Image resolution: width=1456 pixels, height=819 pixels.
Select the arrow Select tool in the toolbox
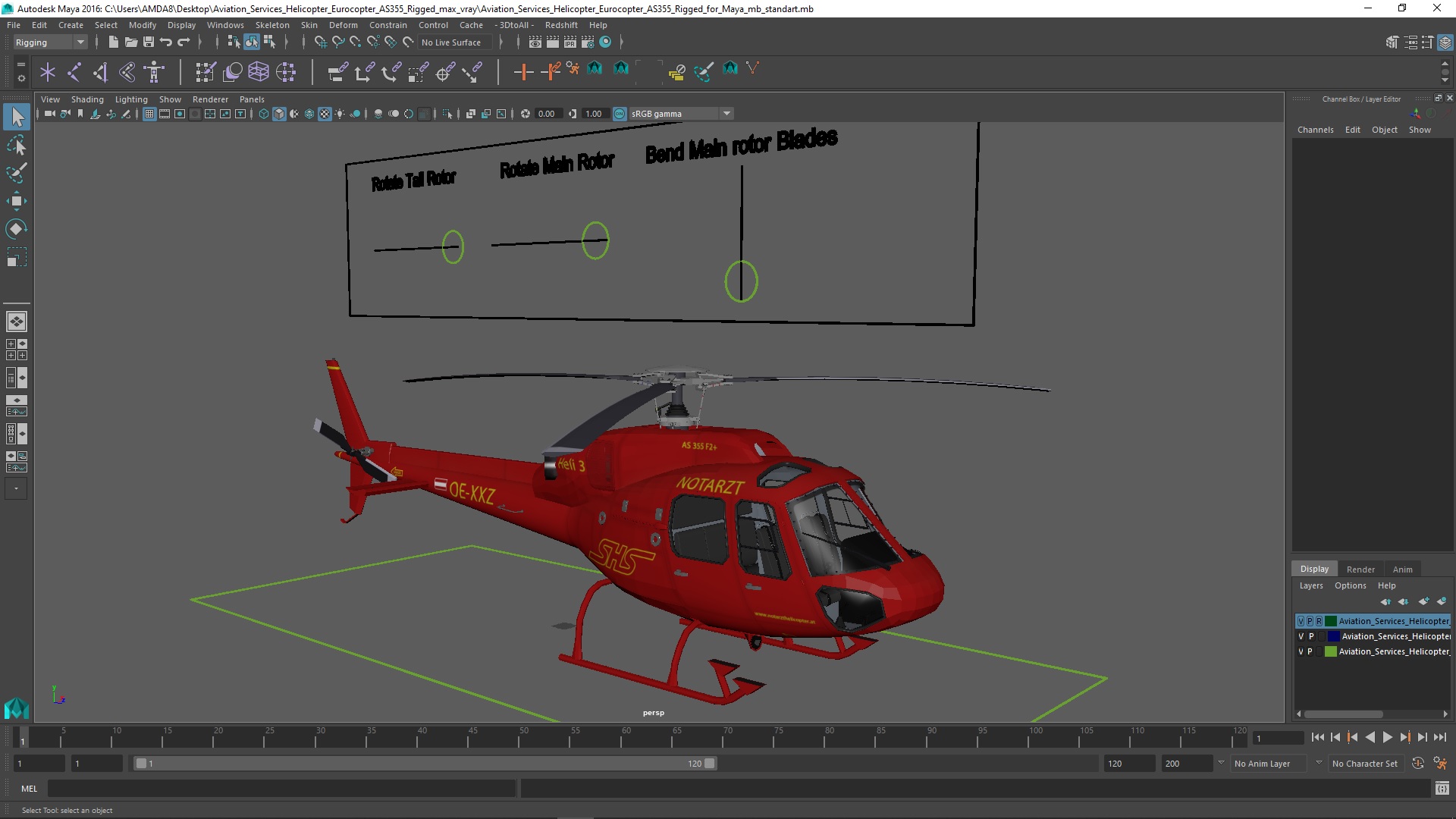tap(17, 117)
